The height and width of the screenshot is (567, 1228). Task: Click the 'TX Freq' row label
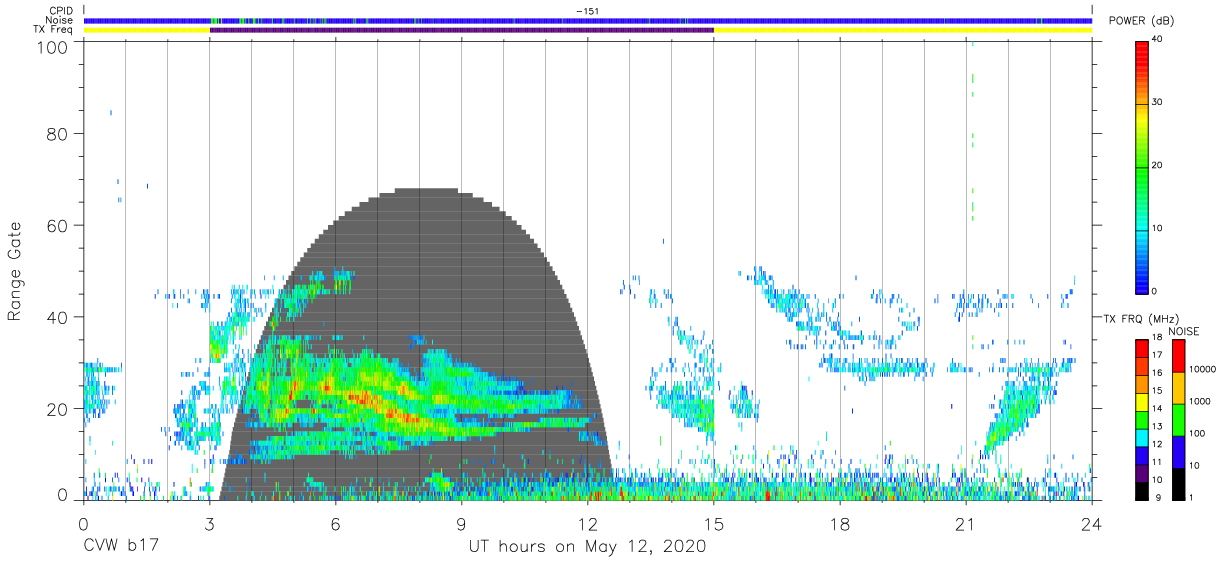[x=54, y=30]
